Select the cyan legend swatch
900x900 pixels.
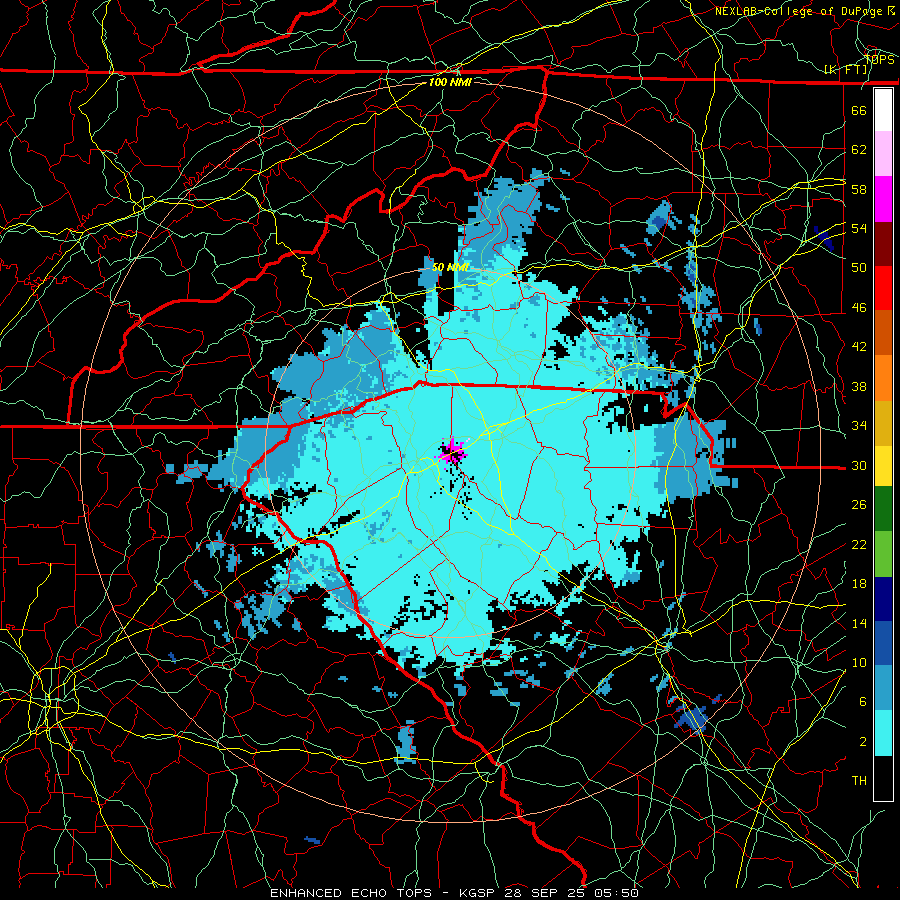[883, 733]
